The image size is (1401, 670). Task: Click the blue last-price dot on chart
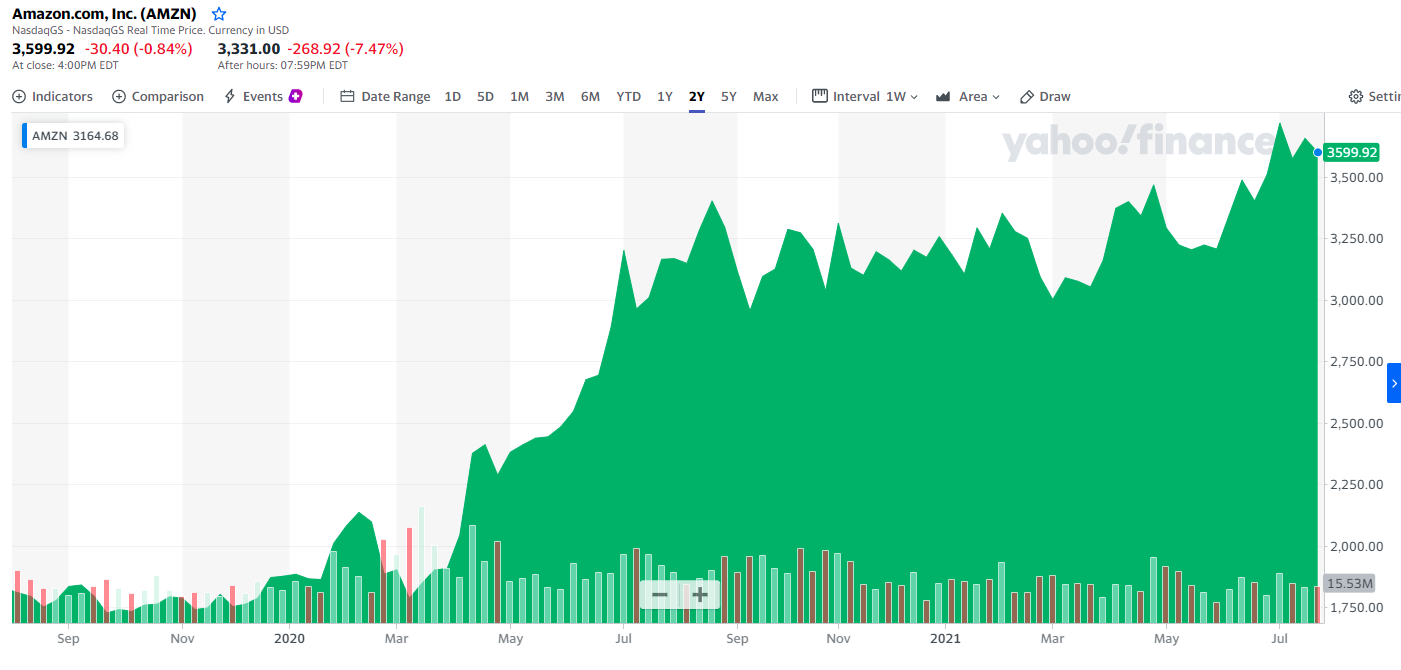1317,153
